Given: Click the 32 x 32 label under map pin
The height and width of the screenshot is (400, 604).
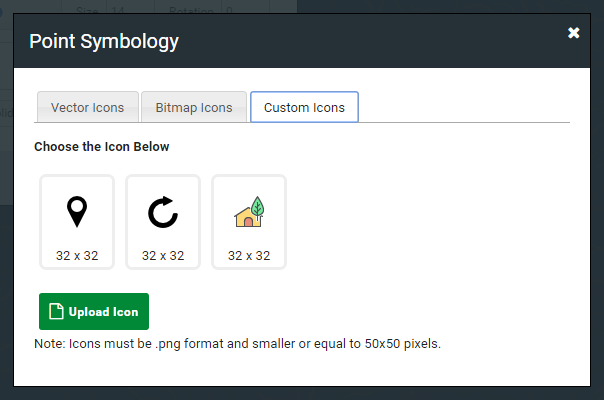Looking at the screenshot, I should (77, 255).
